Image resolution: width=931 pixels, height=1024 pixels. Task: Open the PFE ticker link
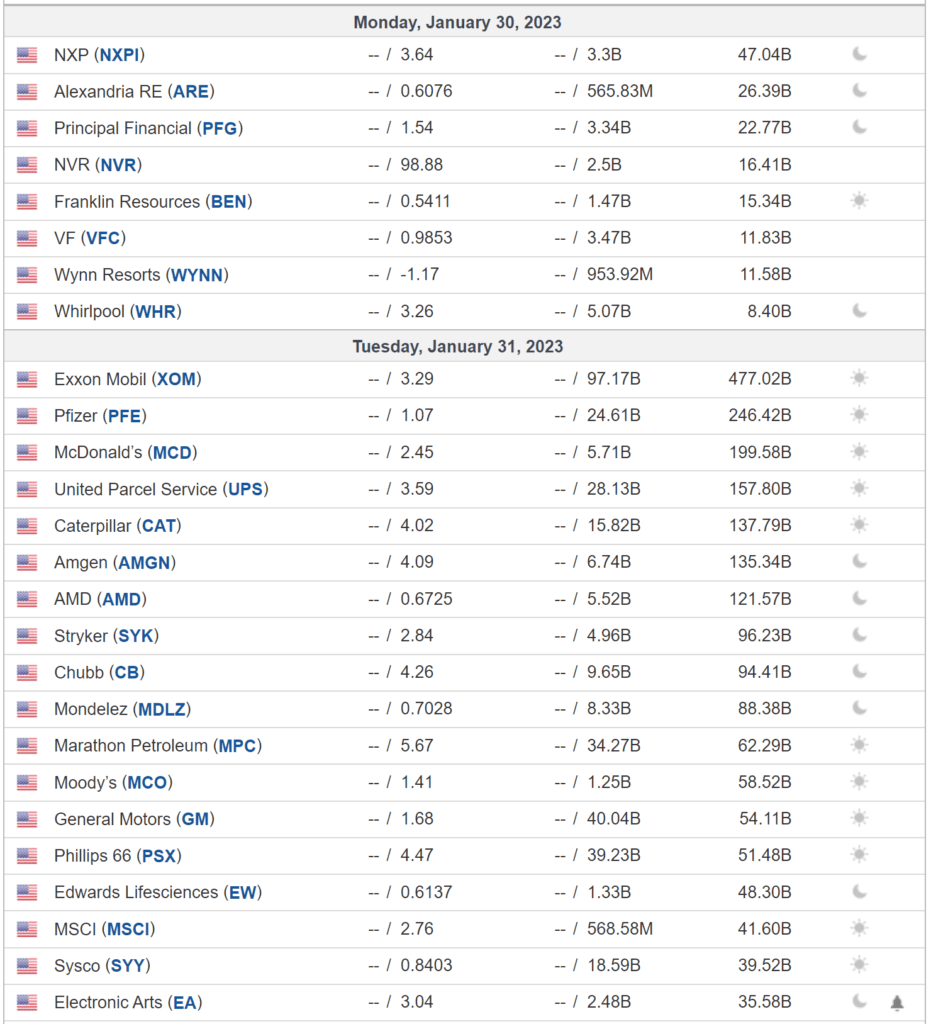pyautogui.click(x=125, y=415)
